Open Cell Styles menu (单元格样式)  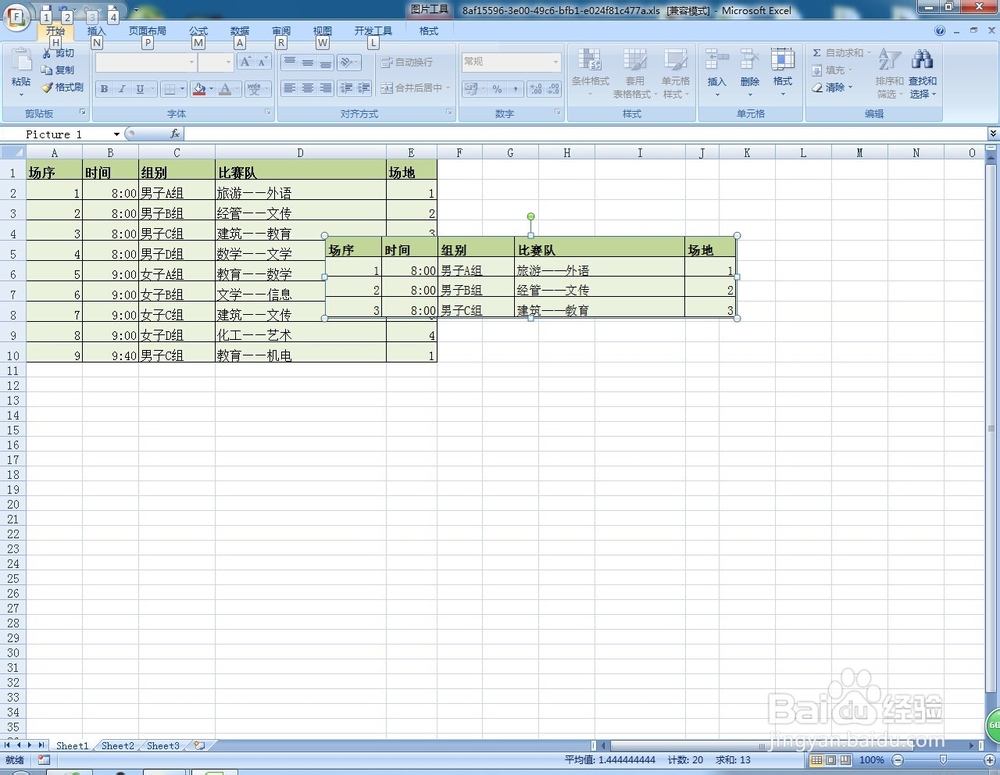pyautogui.click(x=675, y=73)
